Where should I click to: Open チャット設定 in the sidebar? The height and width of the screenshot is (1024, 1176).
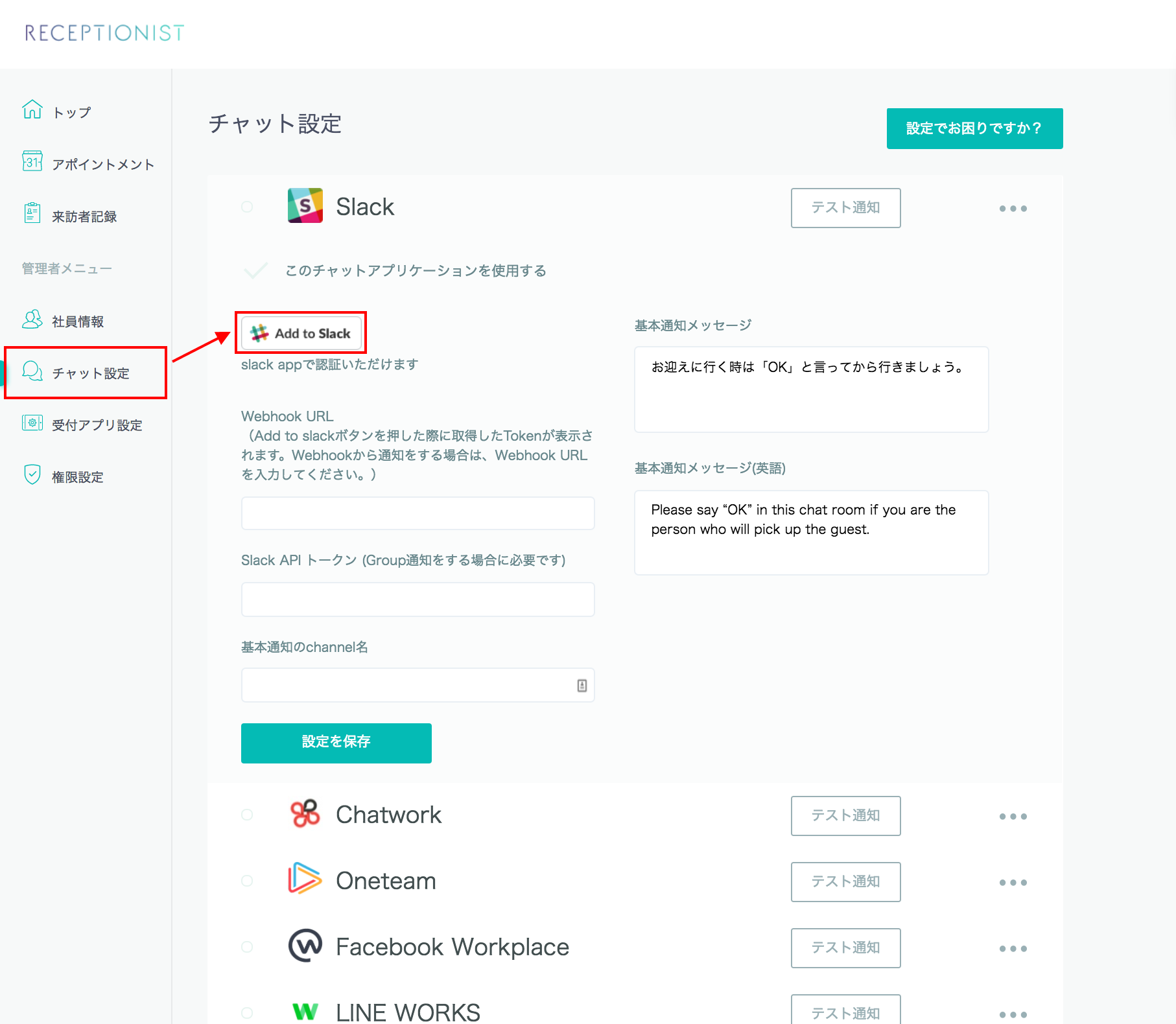[x=90, y=373]
